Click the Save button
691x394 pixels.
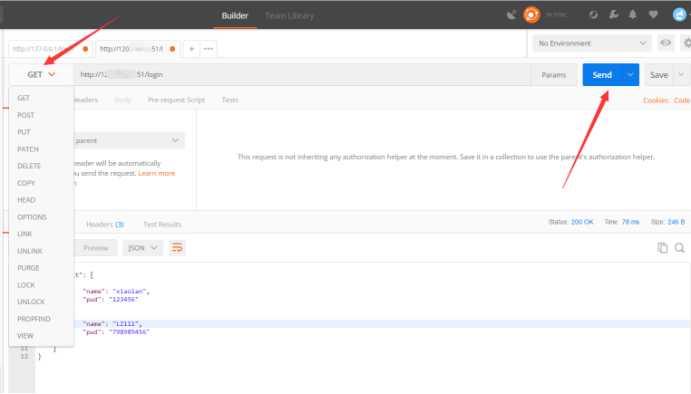tap(659, 75)
